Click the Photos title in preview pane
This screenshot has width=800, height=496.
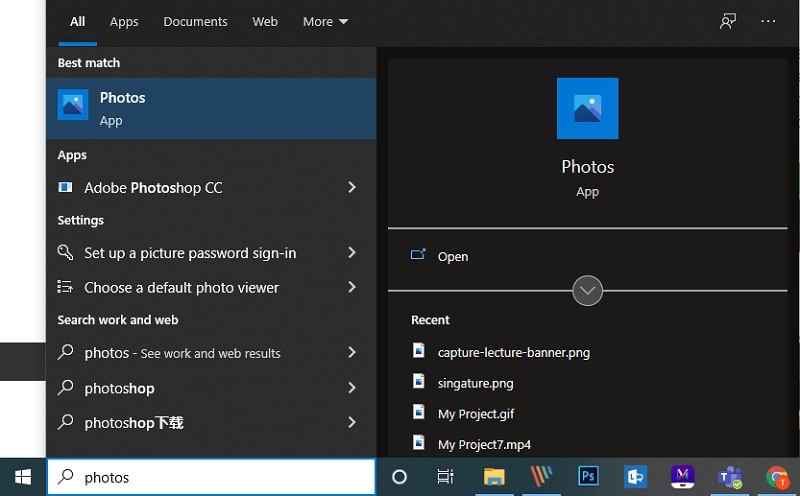pyautogui.click(x=587, y=167)
